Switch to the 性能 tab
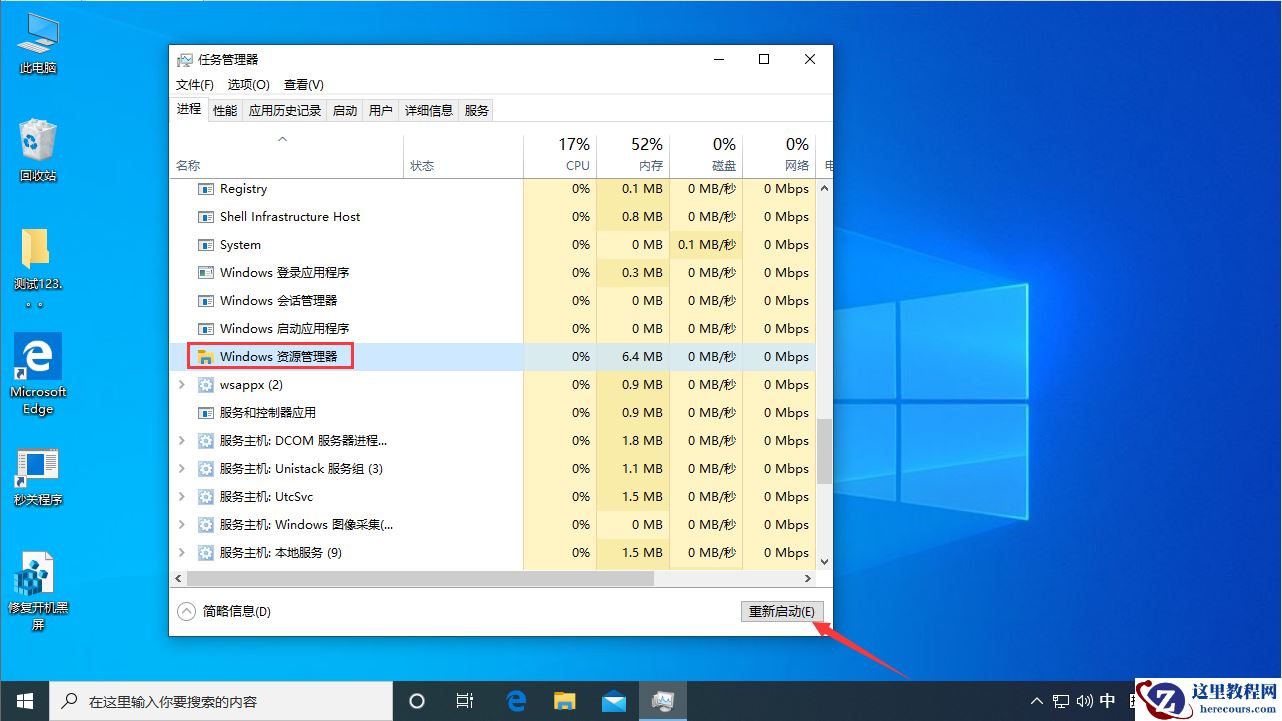Screen dimensions: 1282x721 [x=224, y=110]
